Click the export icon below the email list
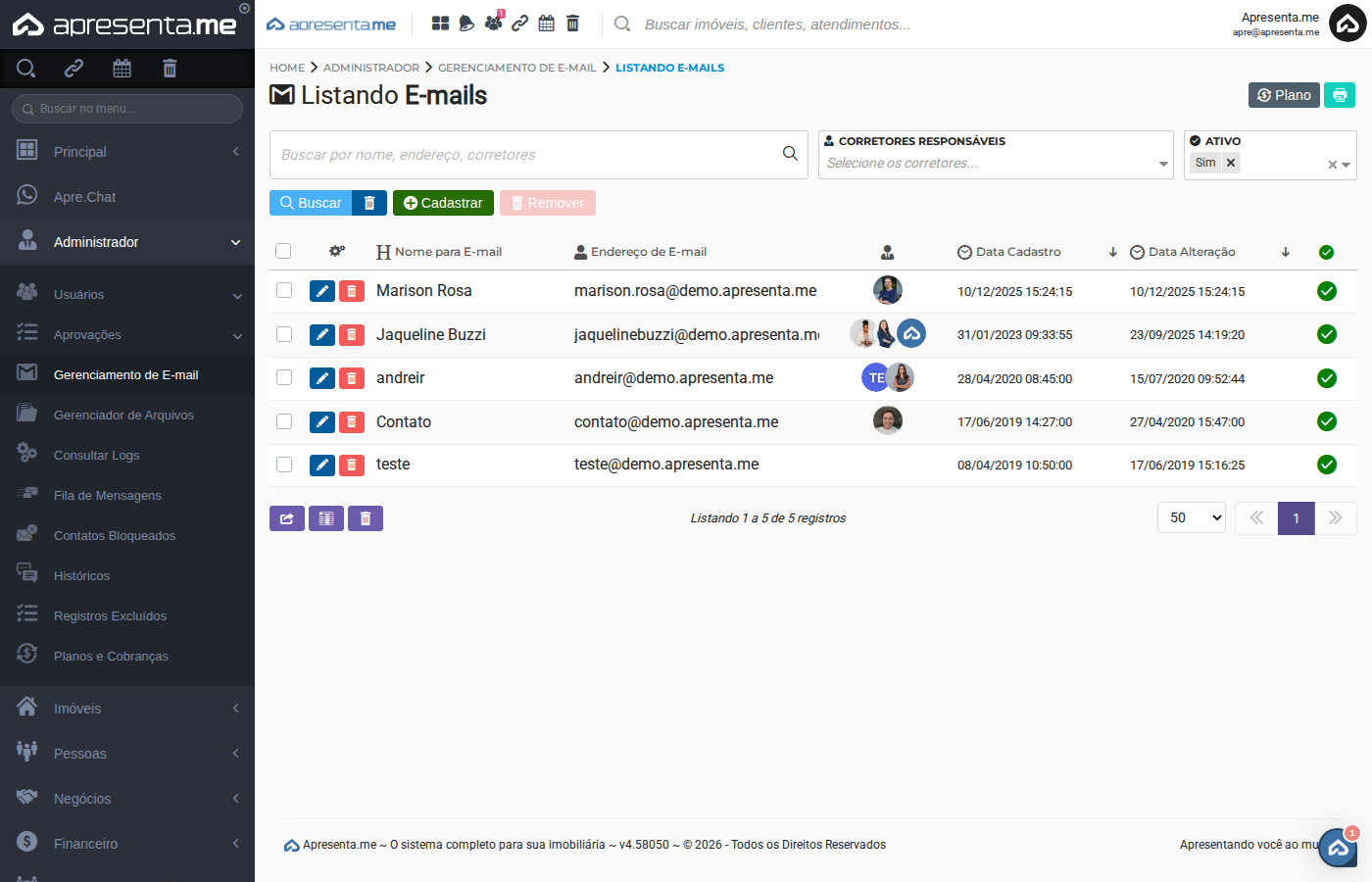The width and height of the screenshot is (1372, 882). [286, 517]
